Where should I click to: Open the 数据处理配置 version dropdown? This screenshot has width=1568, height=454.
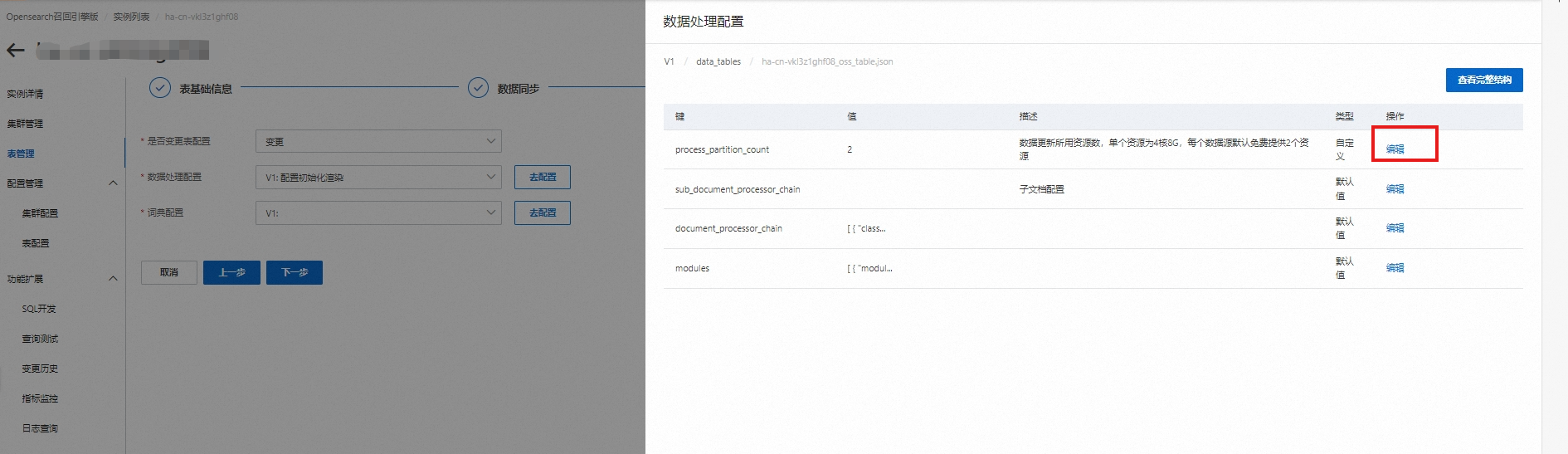coord(378,177)
